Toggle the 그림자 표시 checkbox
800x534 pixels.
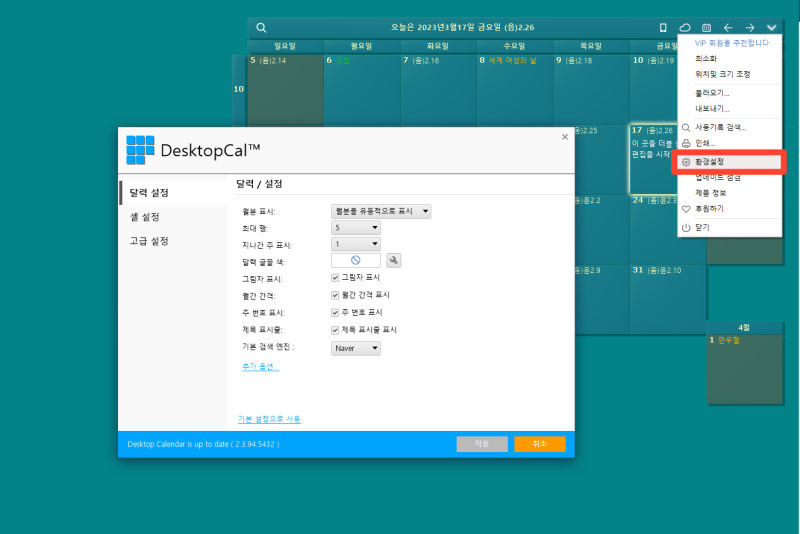tap(335, 277)
